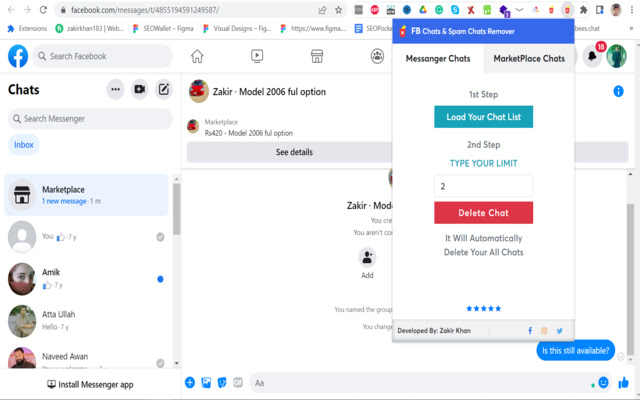Open the Watch video icon
Image resolution: width=640 pixels, height=400 pixels.
pyautogui.click(x=257, y=56)
